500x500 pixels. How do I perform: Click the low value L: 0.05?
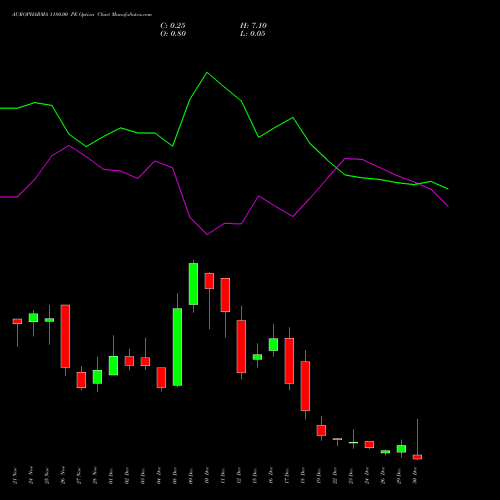253,34
